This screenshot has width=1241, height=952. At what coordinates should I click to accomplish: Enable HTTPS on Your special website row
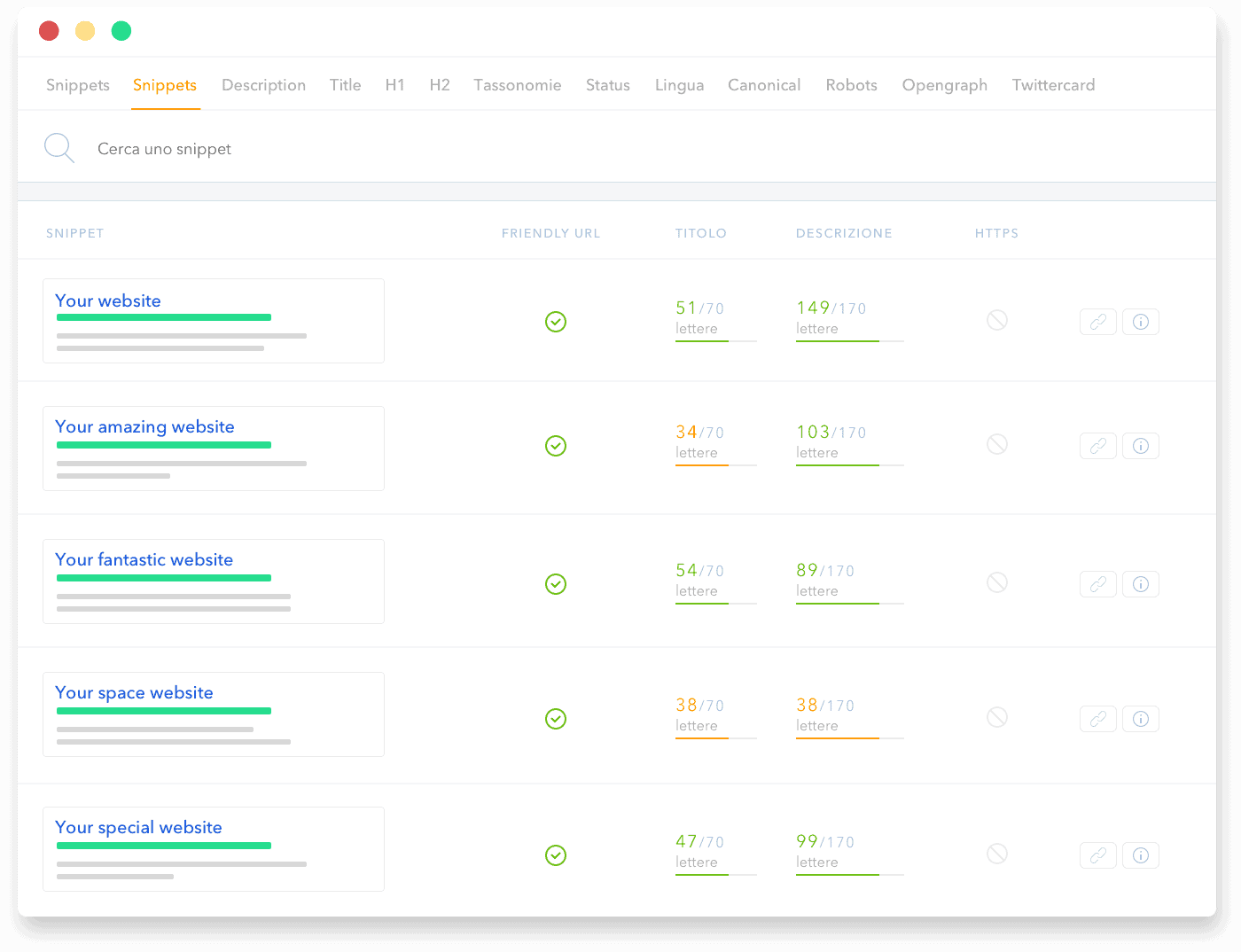[x=996, y=854]
